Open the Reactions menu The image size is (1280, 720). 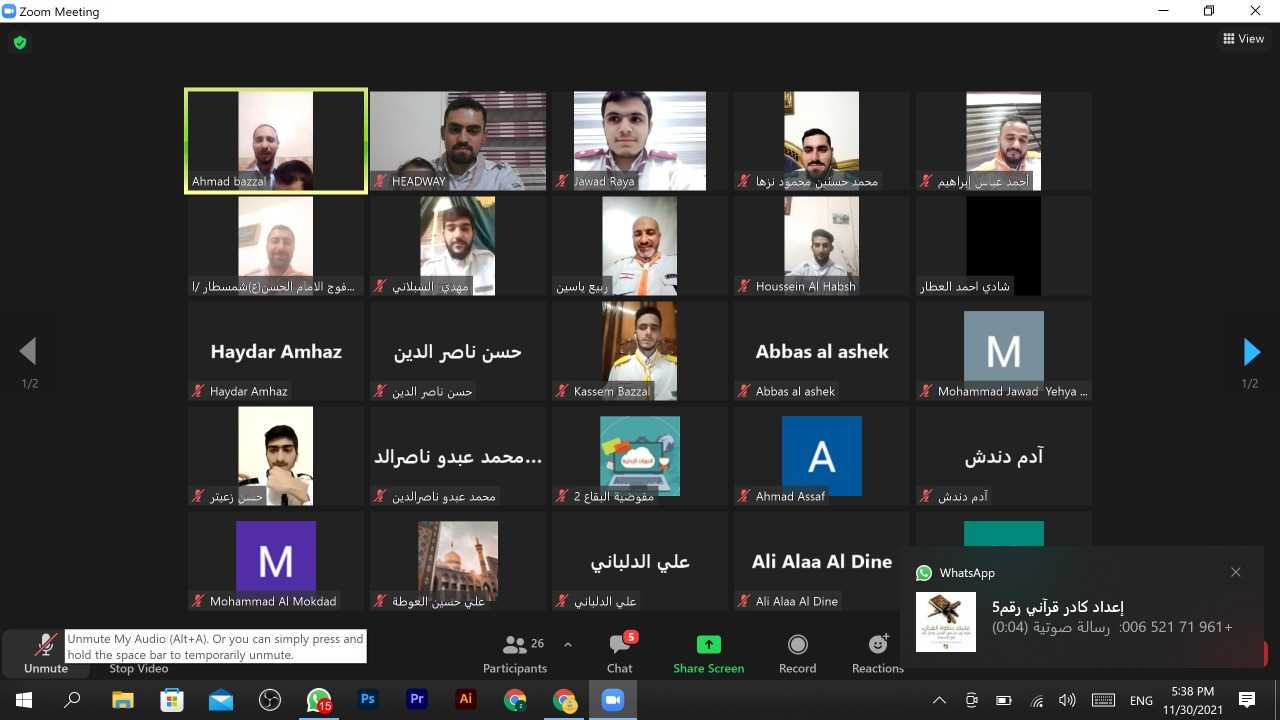click(x=878, y=652)
